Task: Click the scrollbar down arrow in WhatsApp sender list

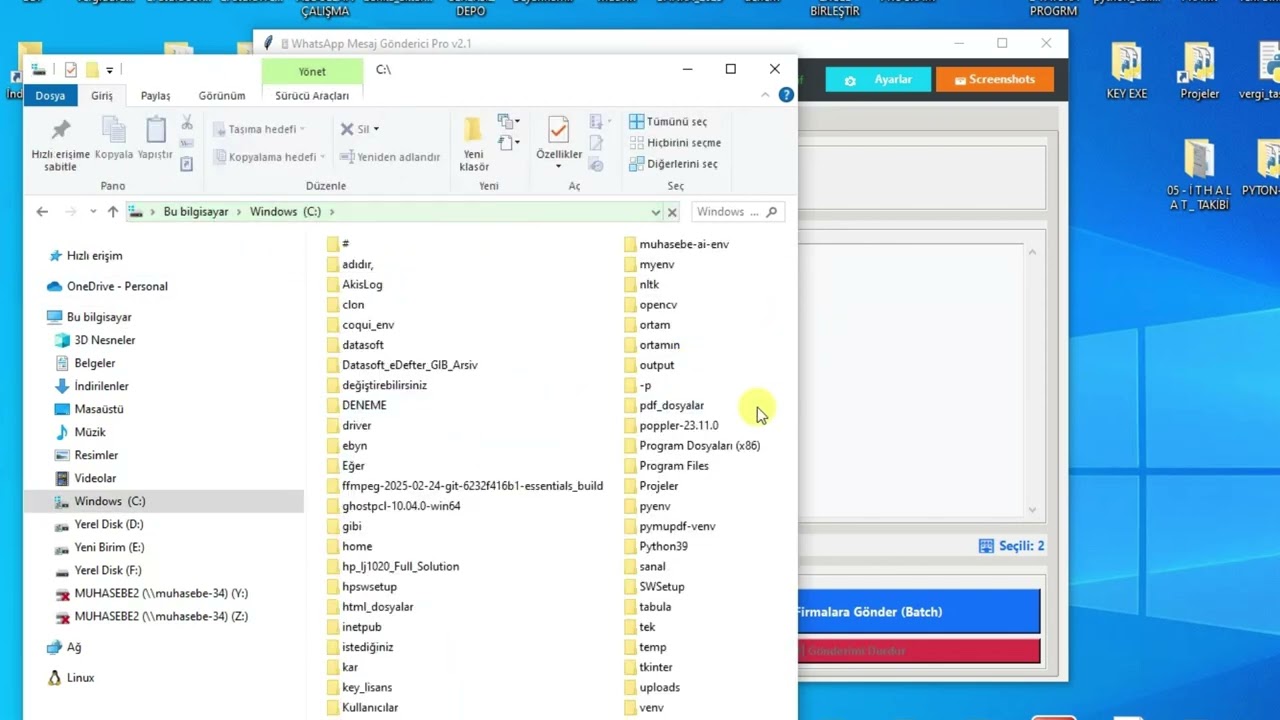Action: tap(1033, 510)
